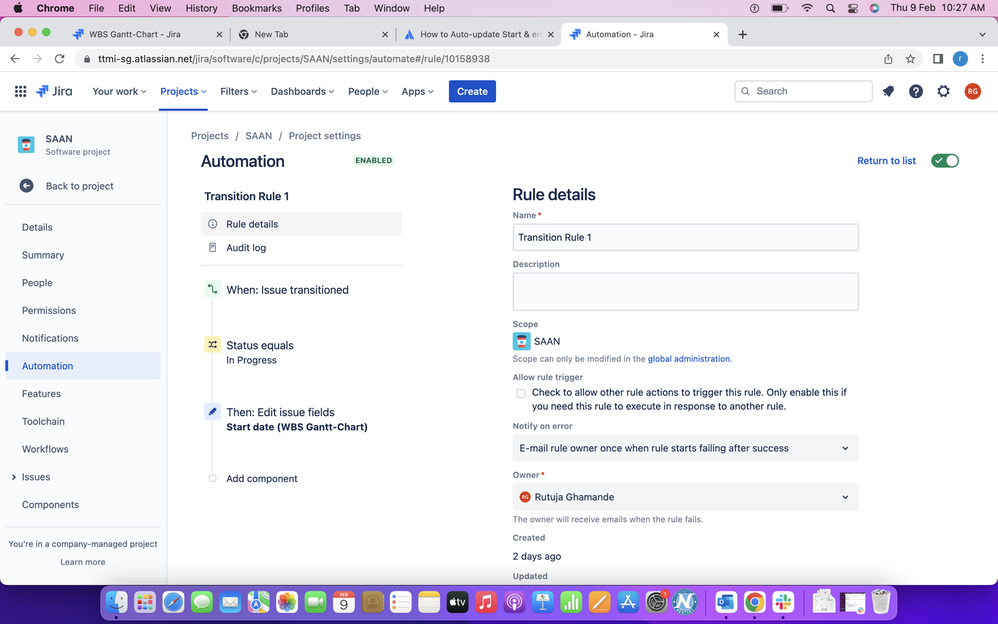Click Add component in rule chain

point(262,478)
